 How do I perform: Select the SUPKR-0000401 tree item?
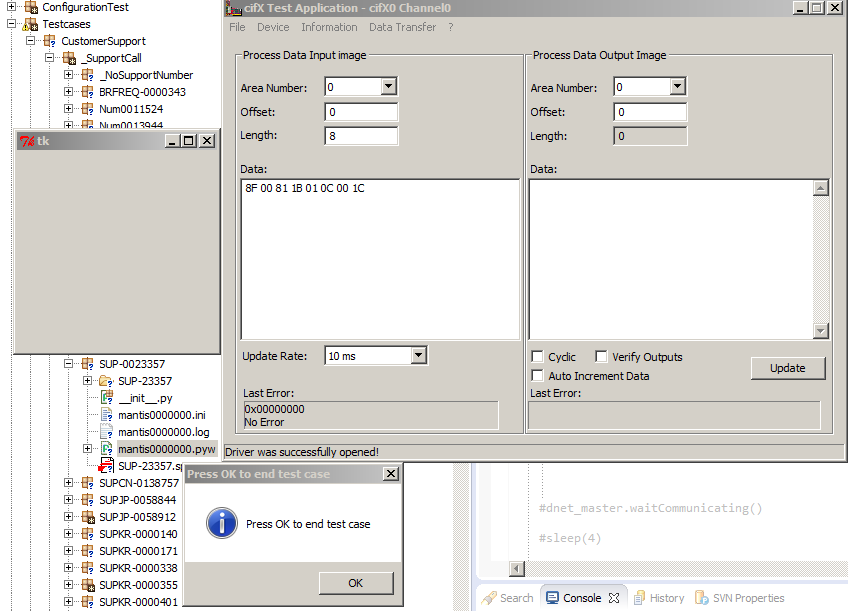(x=138, y=602)
